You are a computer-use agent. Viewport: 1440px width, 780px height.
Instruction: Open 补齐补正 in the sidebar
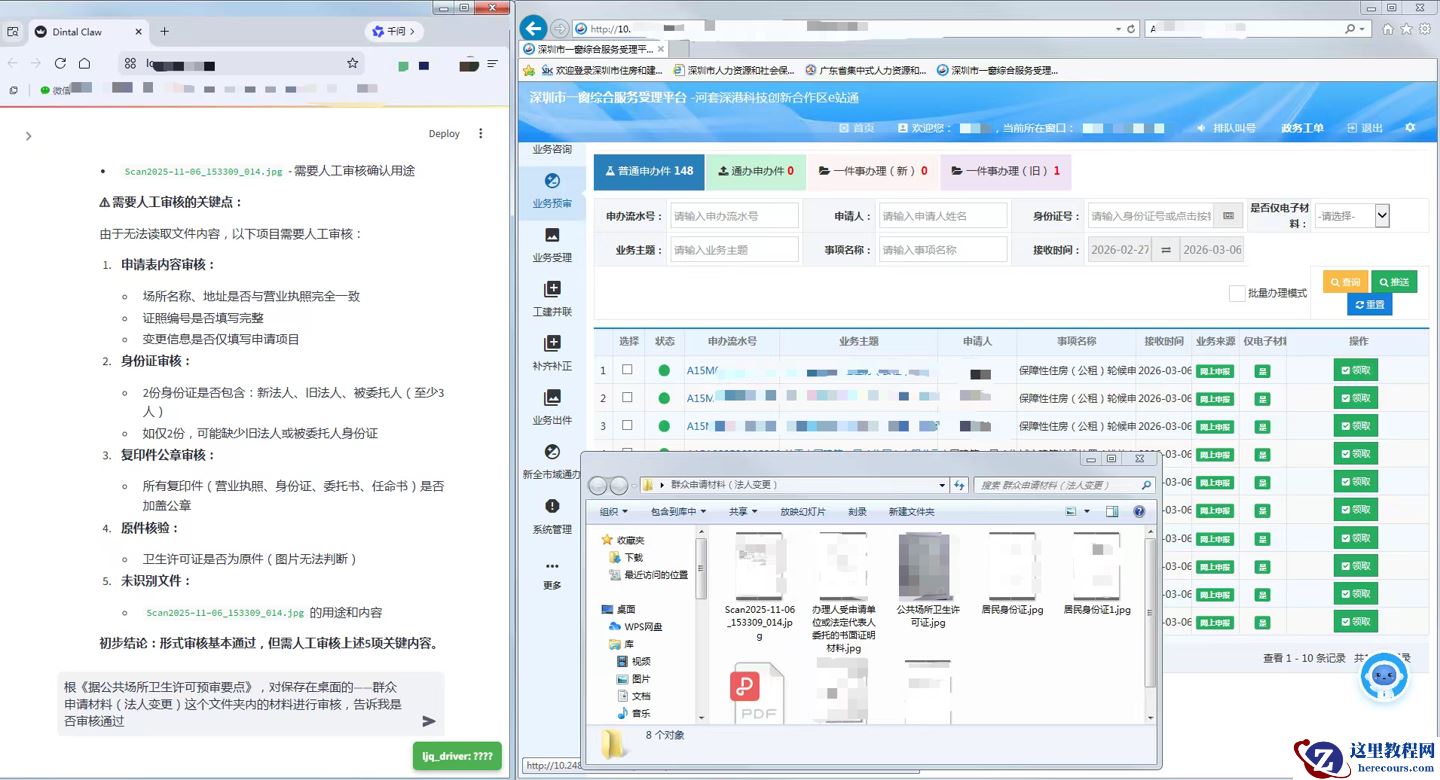(552, 344)
